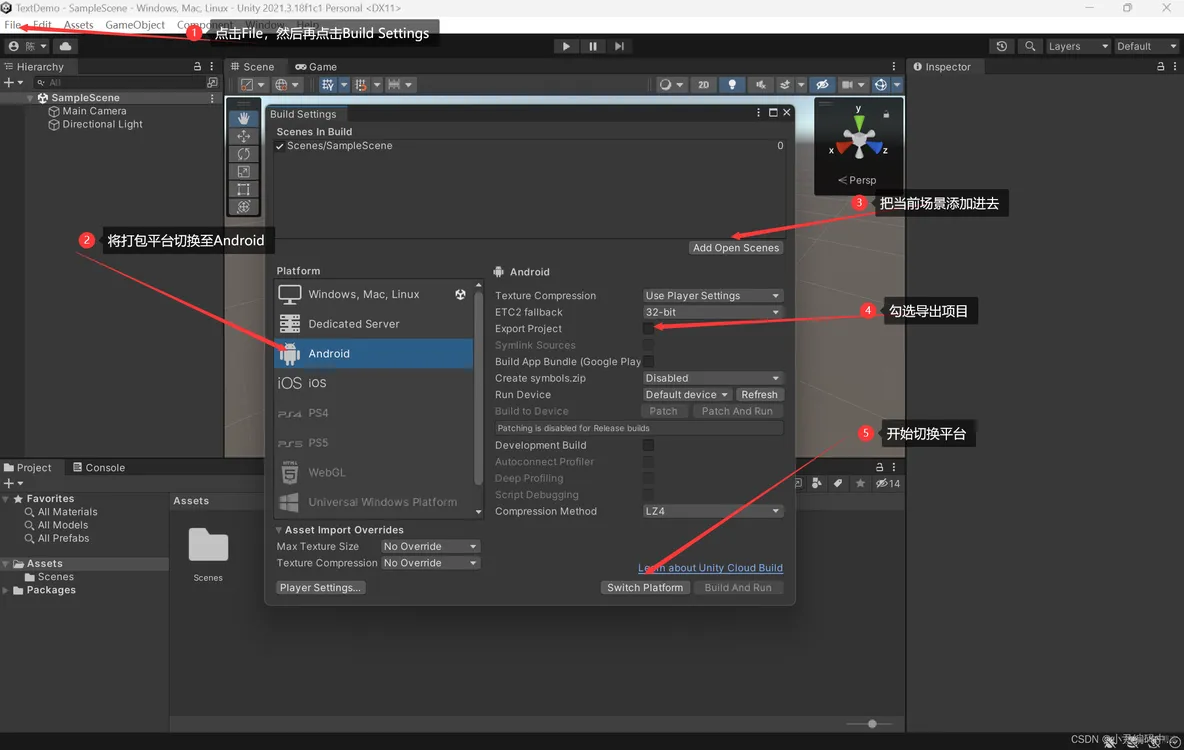Image resolution: width=1184 pixels, height=750 pixels.
Task: Click the Play button in toolbar
Action: tap(566, 46)
